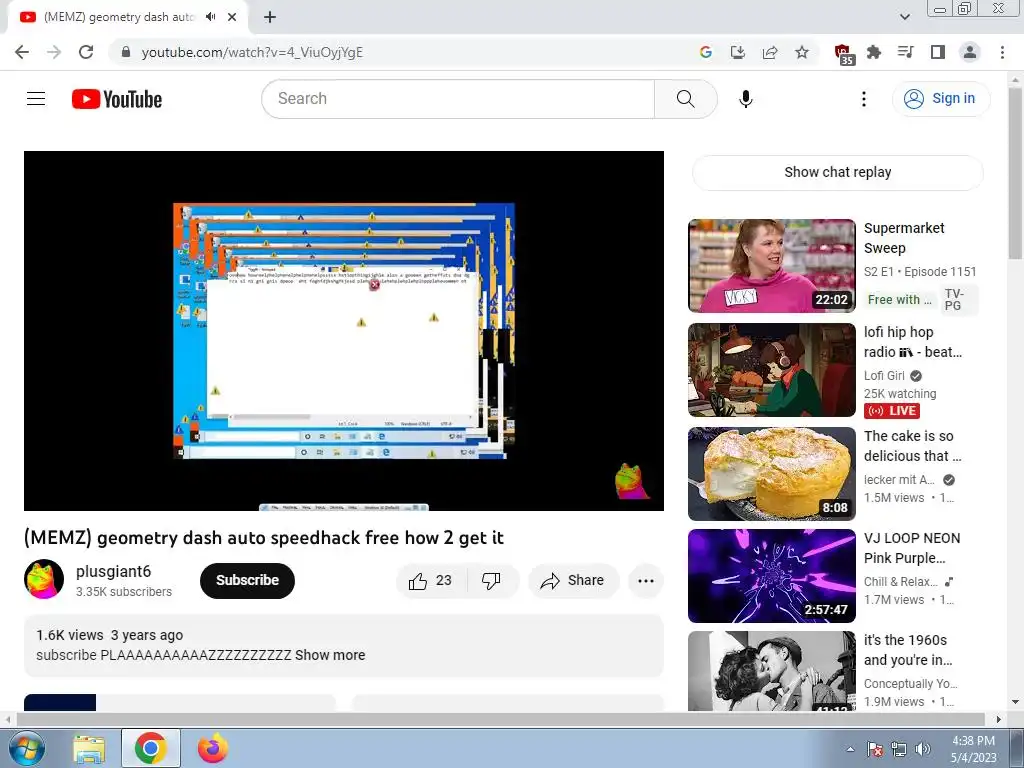Close the MEMZ geometry dash tab

coord(232,17)
